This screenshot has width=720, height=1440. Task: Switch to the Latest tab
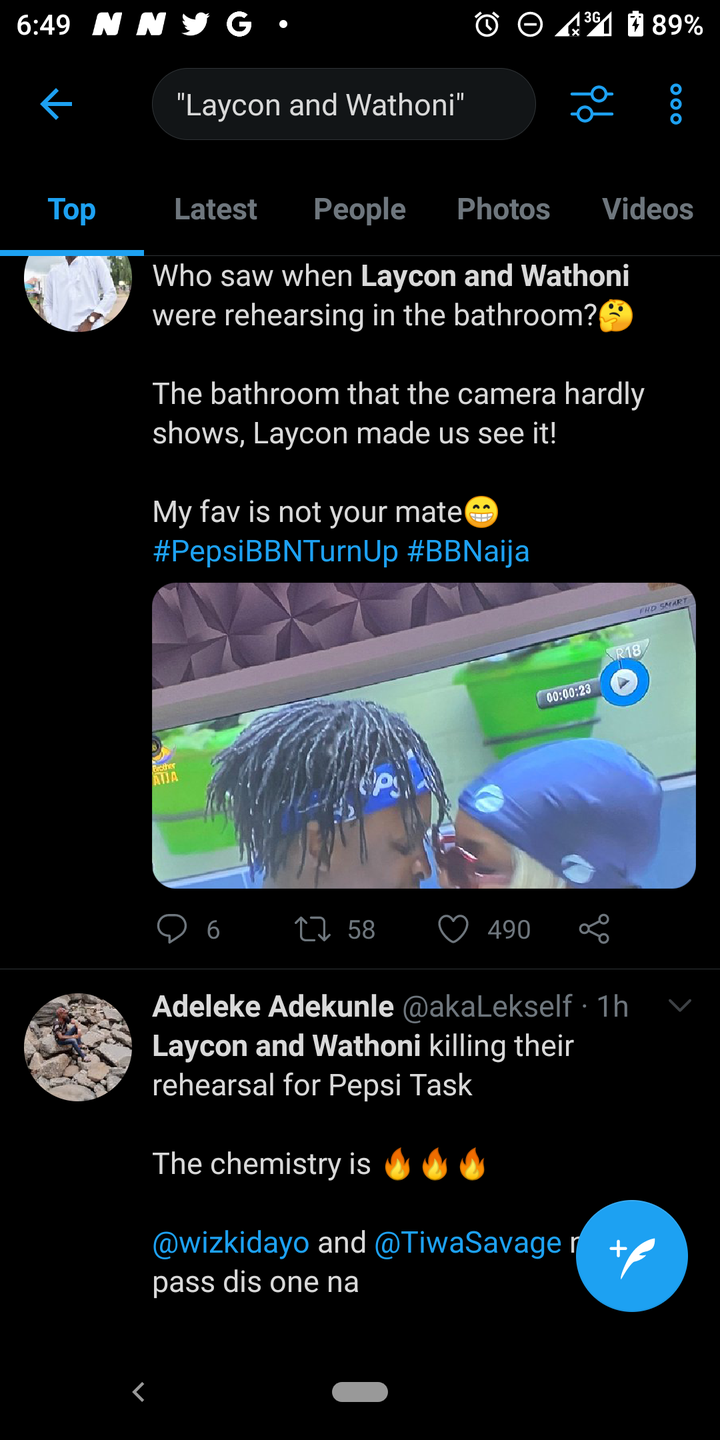coord(215,209)
